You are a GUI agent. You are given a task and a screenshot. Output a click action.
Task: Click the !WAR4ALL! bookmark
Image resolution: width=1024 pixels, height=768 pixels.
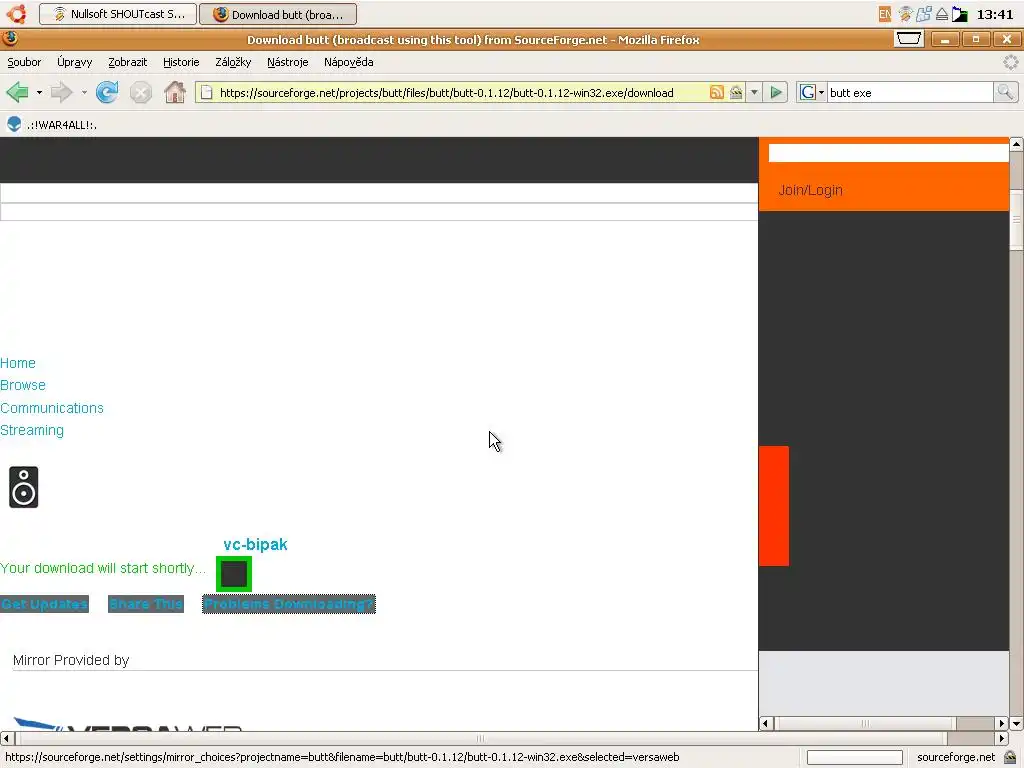pos(51,125)
